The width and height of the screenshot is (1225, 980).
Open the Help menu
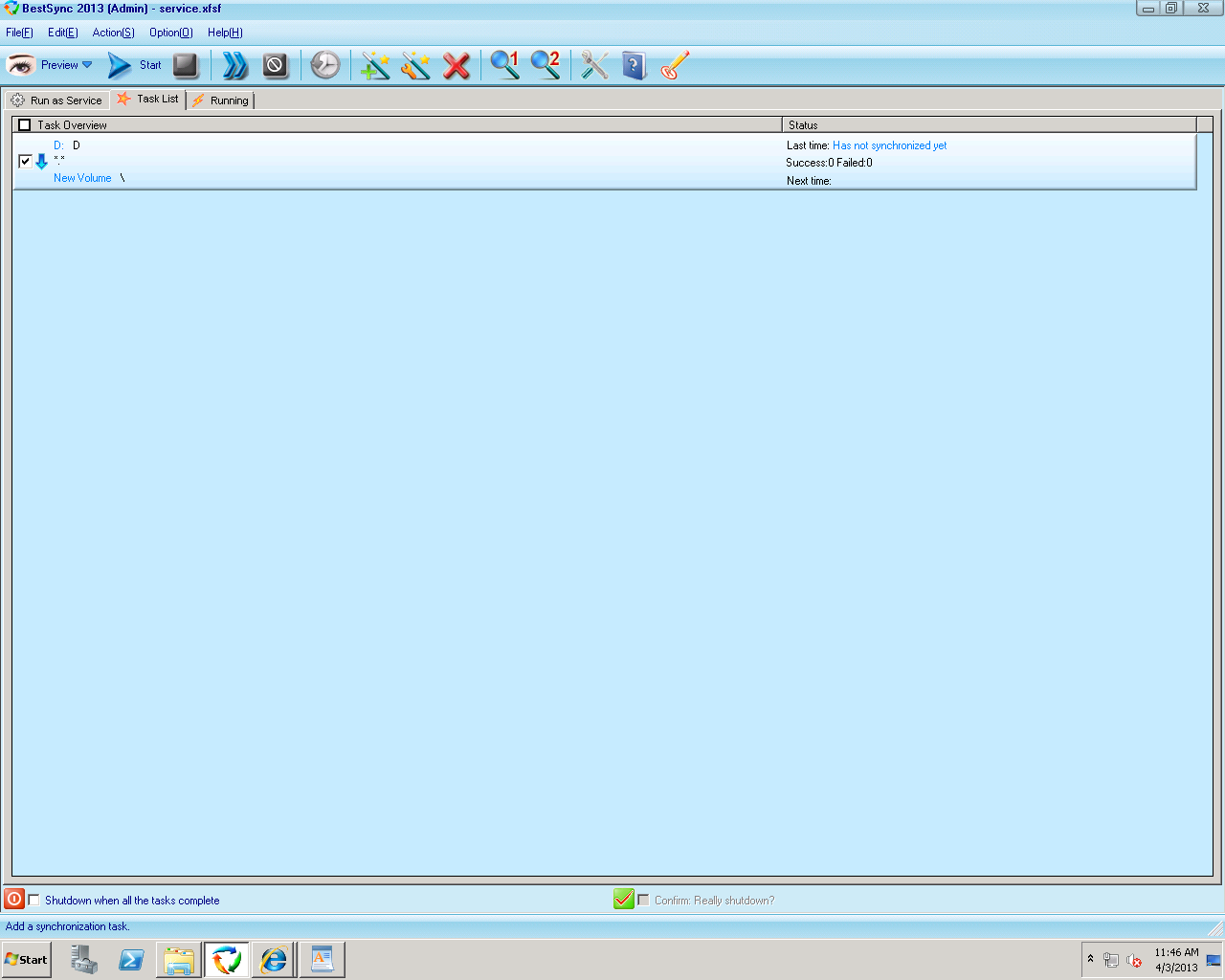(x=225, y=33)
